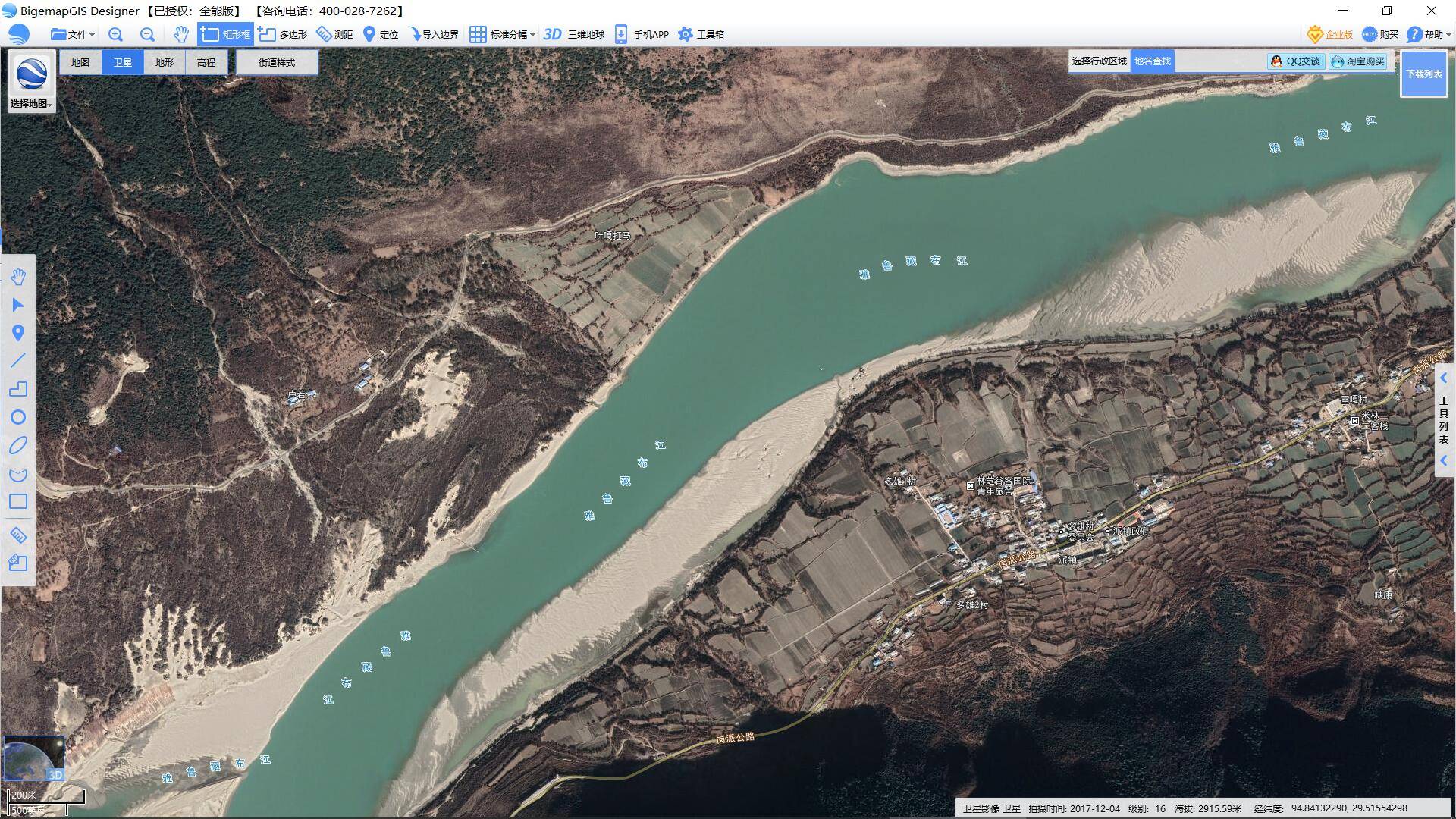
Task: Select the placemark pin tool in left sidebar
Action: 18,333
